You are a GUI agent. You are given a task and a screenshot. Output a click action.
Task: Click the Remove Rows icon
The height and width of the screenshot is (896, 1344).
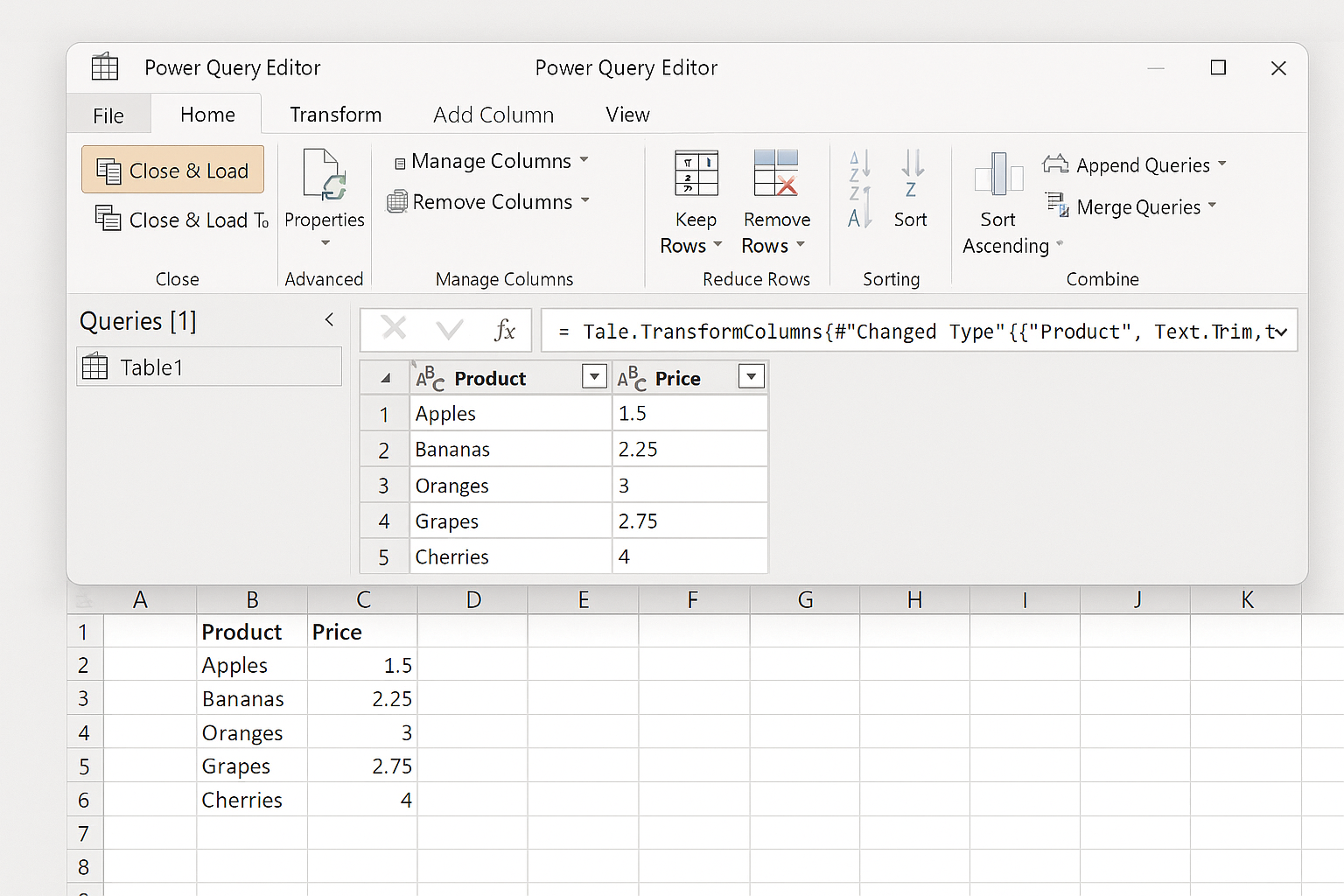(x=776, y=172)
